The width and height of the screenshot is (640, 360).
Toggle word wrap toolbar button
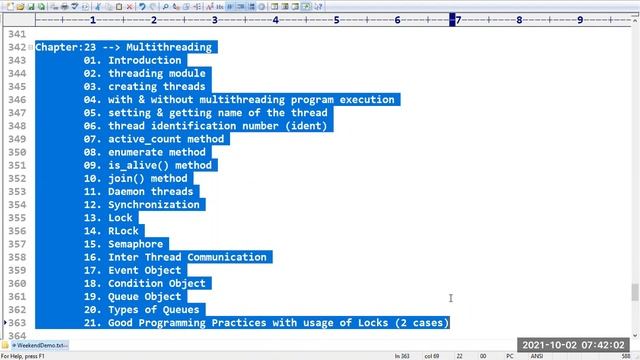230,7
